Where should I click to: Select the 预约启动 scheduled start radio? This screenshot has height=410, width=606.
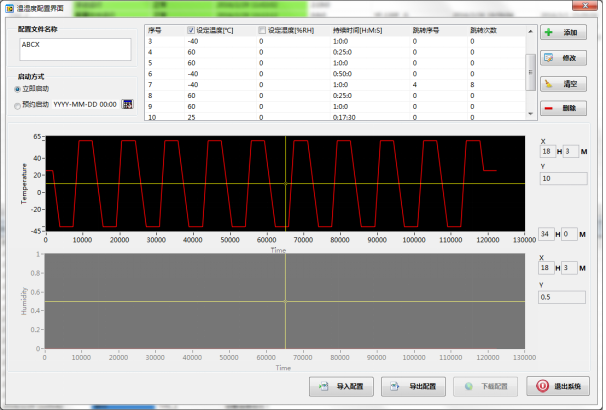(x=18, y=104)
